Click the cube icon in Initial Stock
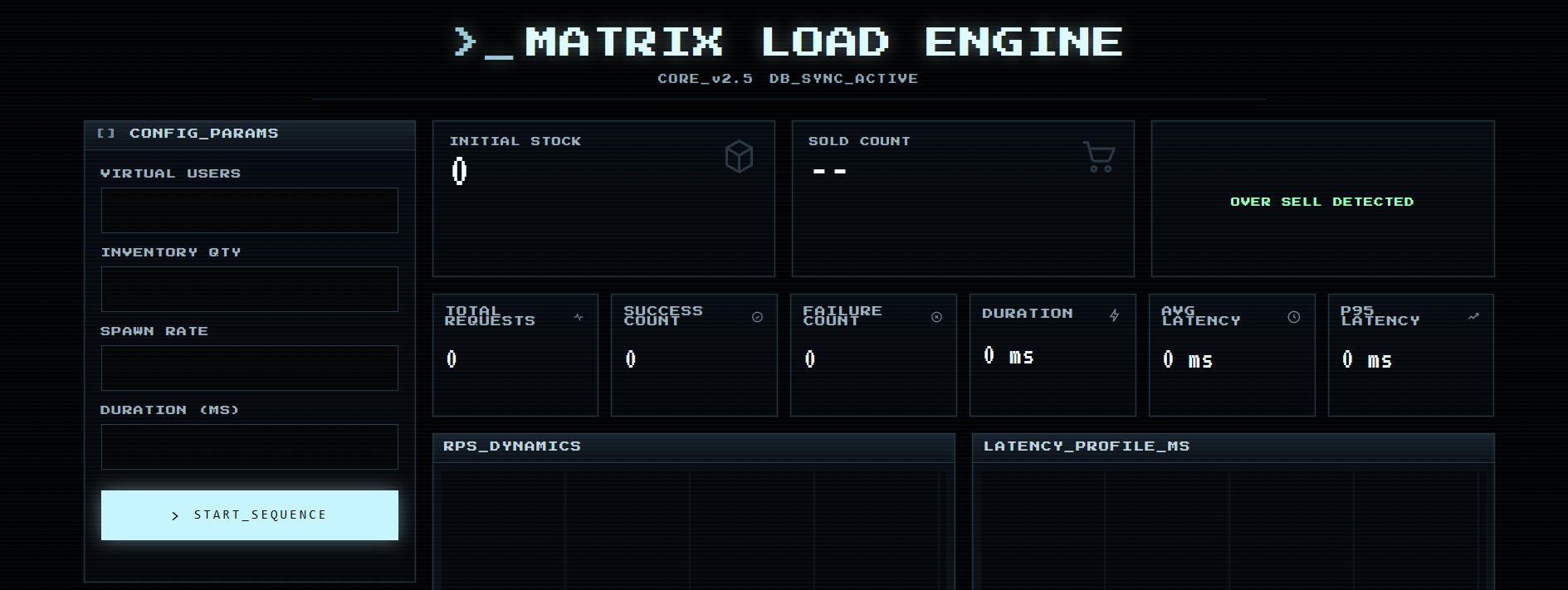Viewport: 1568px width, 590px height. pos(738,156)
